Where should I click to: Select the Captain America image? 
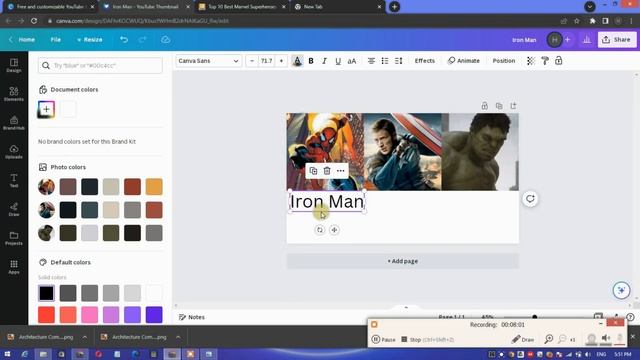(402, 152)
